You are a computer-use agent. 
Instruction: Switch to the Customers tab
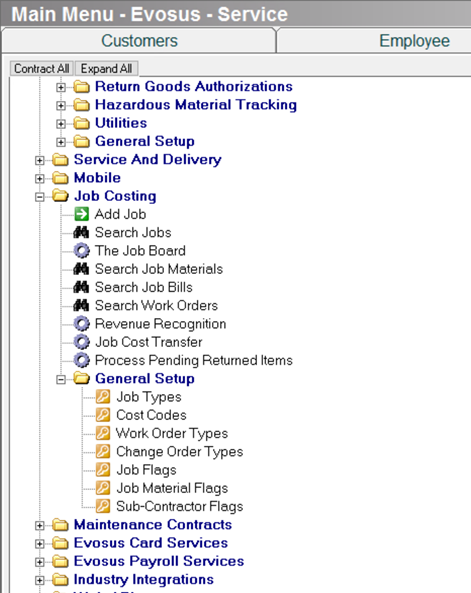139,41
